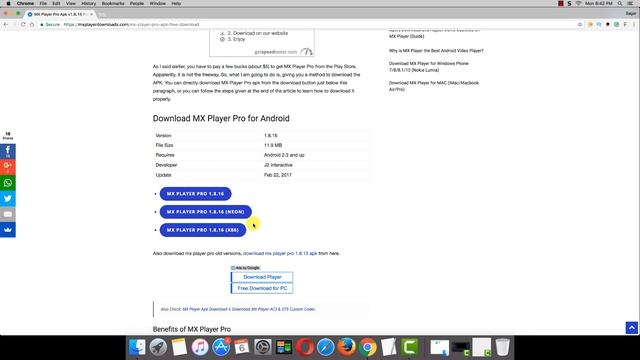
Task: Share the page on Google Plus
Action: 8,167
